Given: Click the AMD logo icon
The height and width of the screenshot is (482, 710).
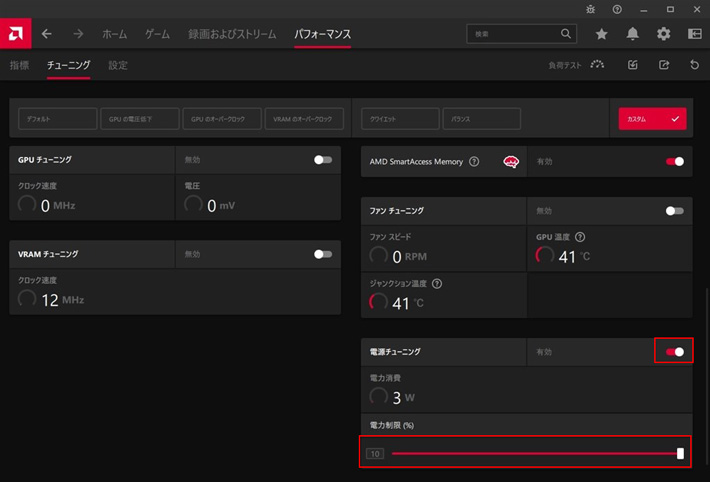Looking at the screenshot, I should 15,34.
